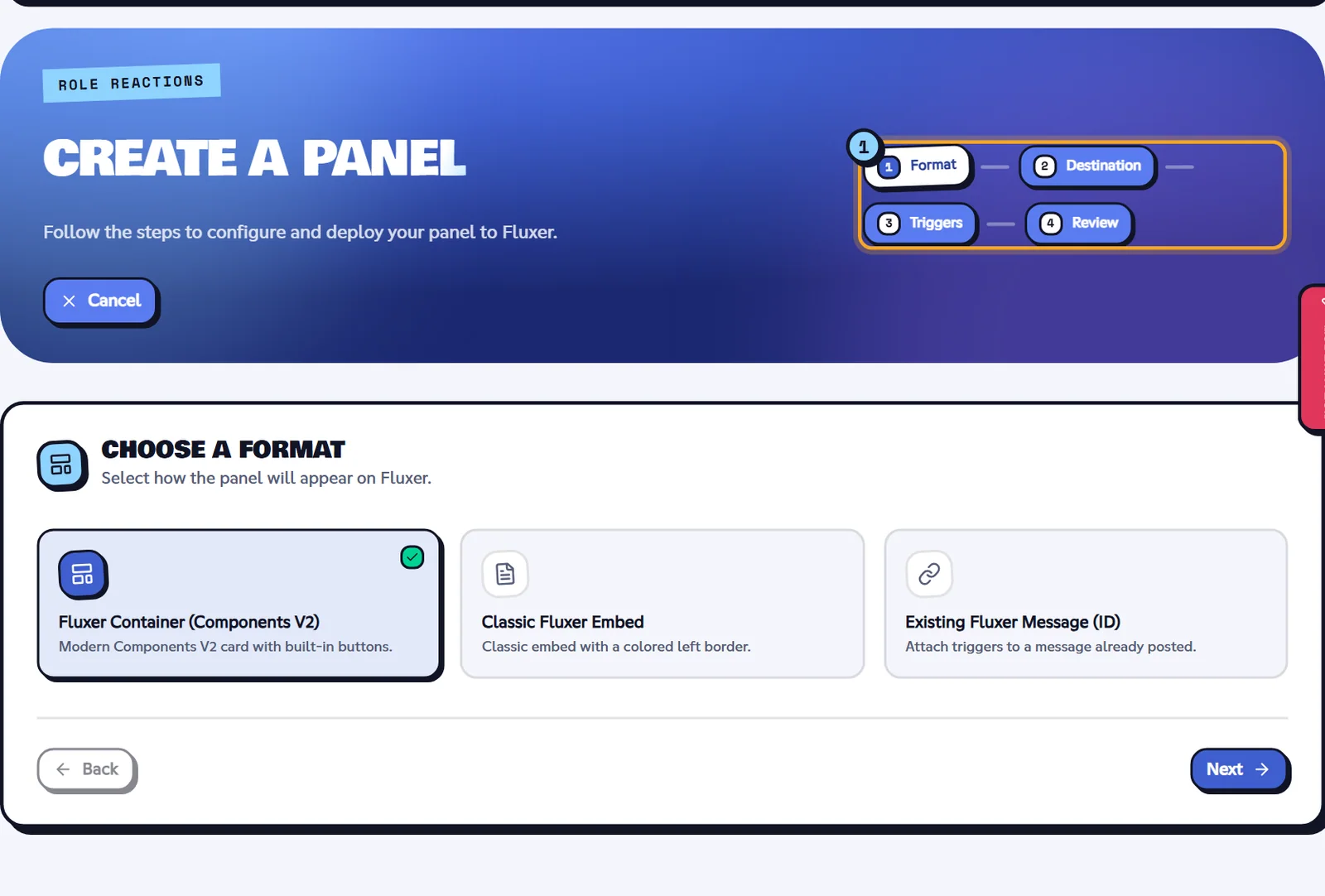Jump to the Destination step
The image size is (1325, 896).
(x=1087, y=166)
